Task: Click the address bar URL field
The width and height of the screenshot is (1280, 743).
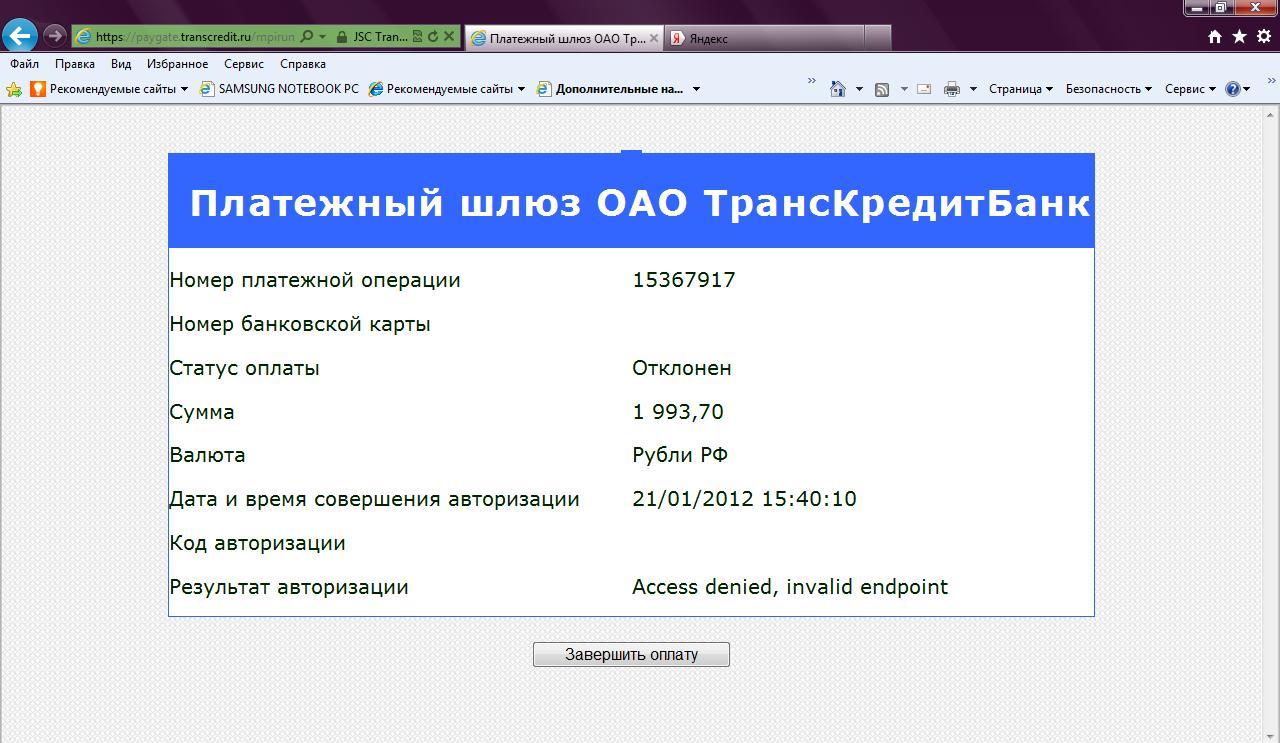Action: point(195,37)
